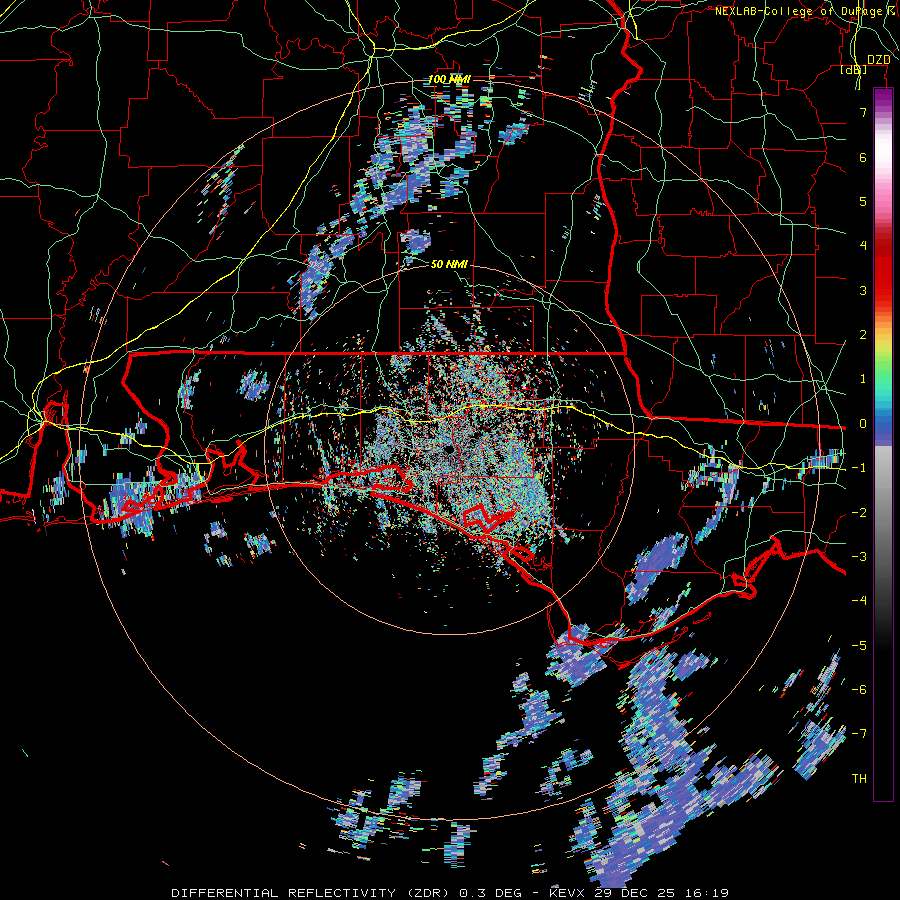Select the -4 value on color scale

tap(859, 601)
